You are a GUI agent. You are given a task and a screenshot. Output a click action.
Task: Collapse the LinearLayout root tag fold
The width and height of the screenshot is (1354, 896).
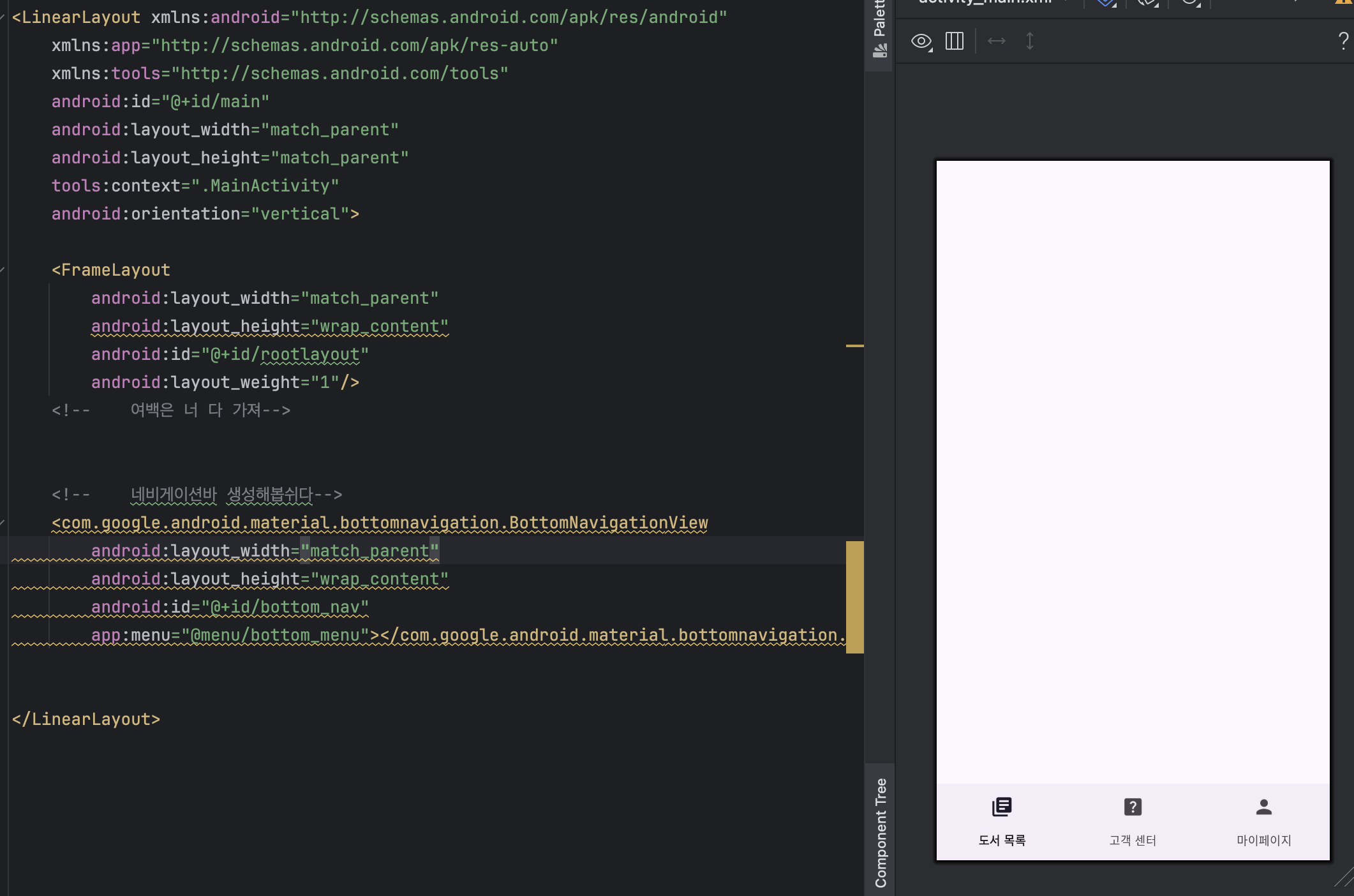(3, 17)
